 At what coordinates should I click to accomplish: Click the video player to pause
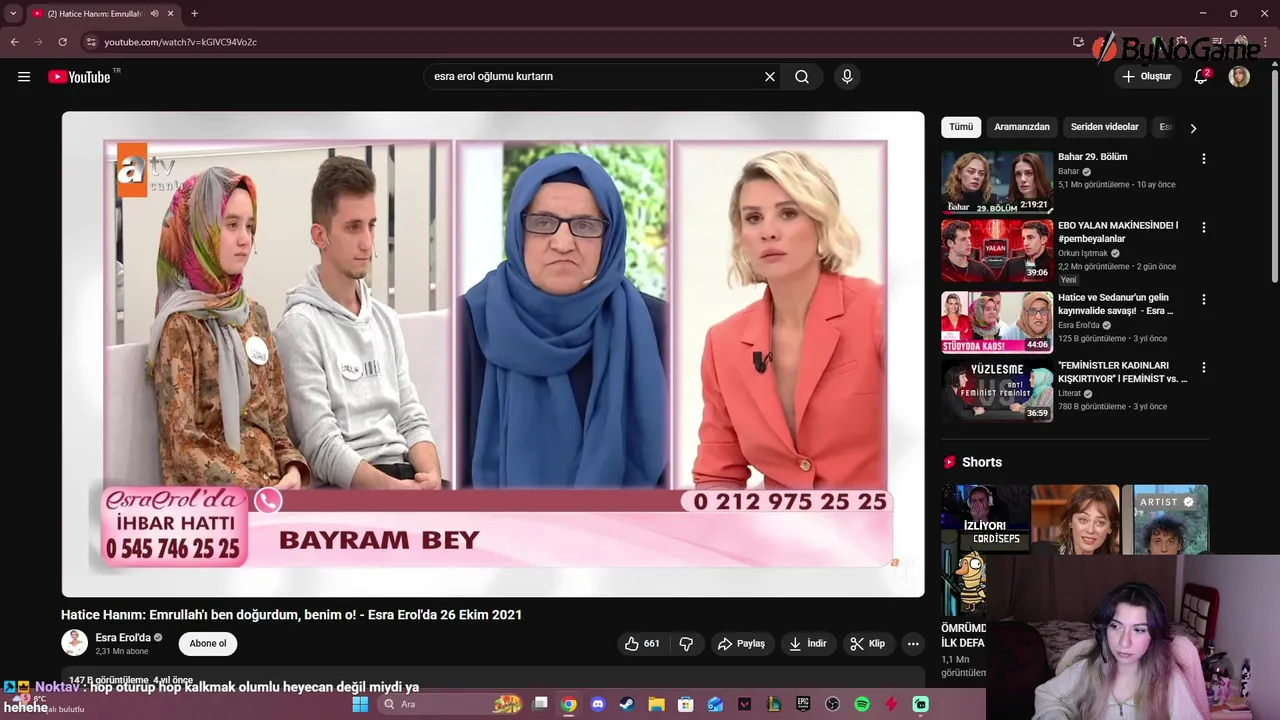[493, 354]
